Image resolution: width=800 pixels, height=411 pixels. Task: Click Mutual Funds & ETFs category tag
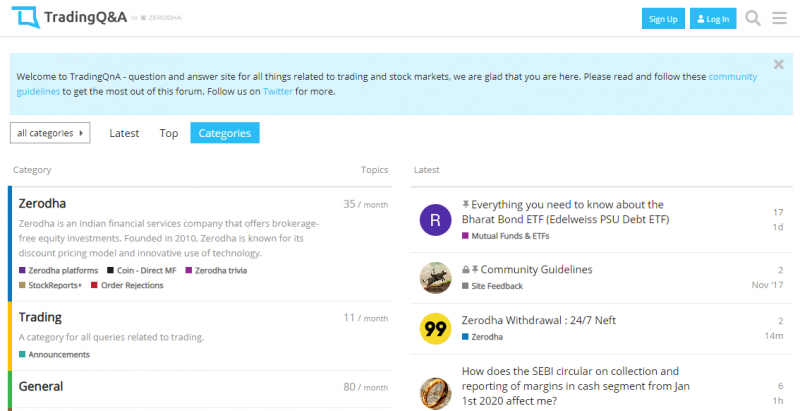coord(506,236)
